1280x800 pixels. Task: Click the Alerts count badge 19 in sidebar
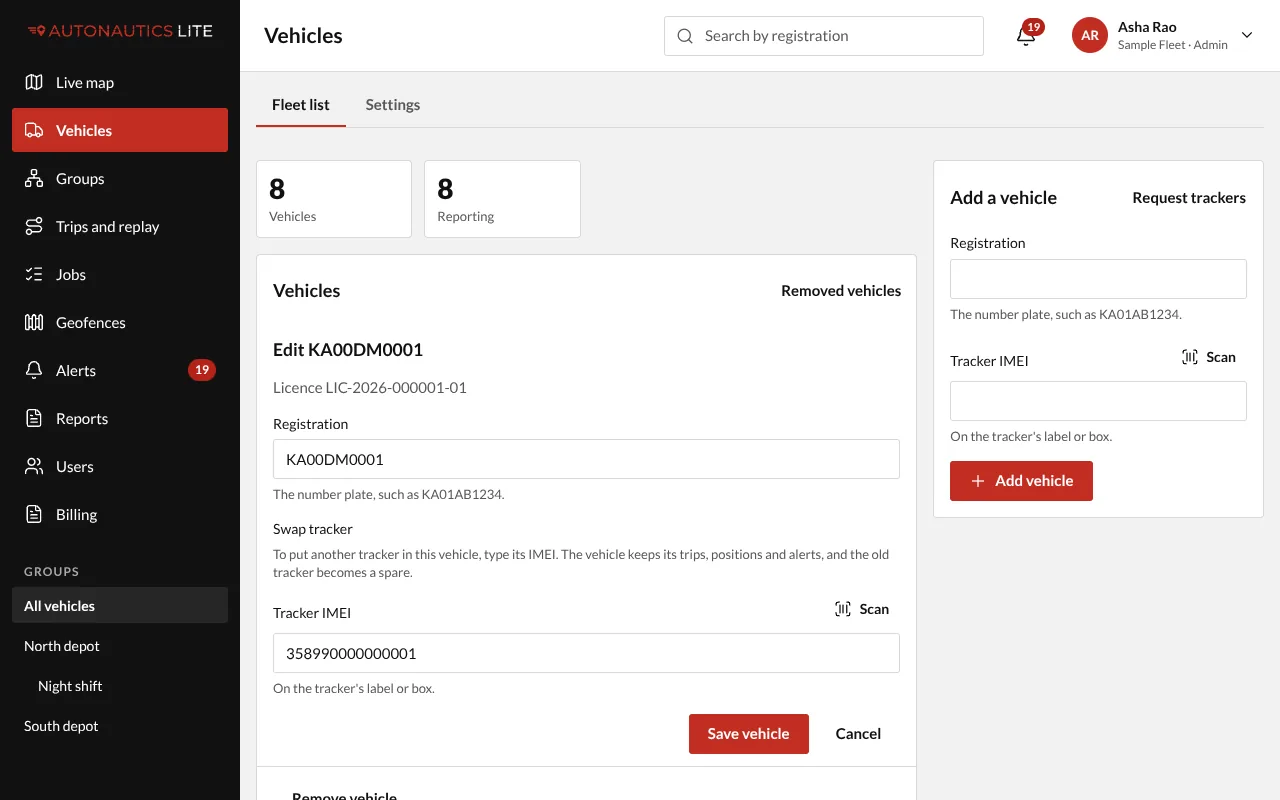[x=202, y=370]
